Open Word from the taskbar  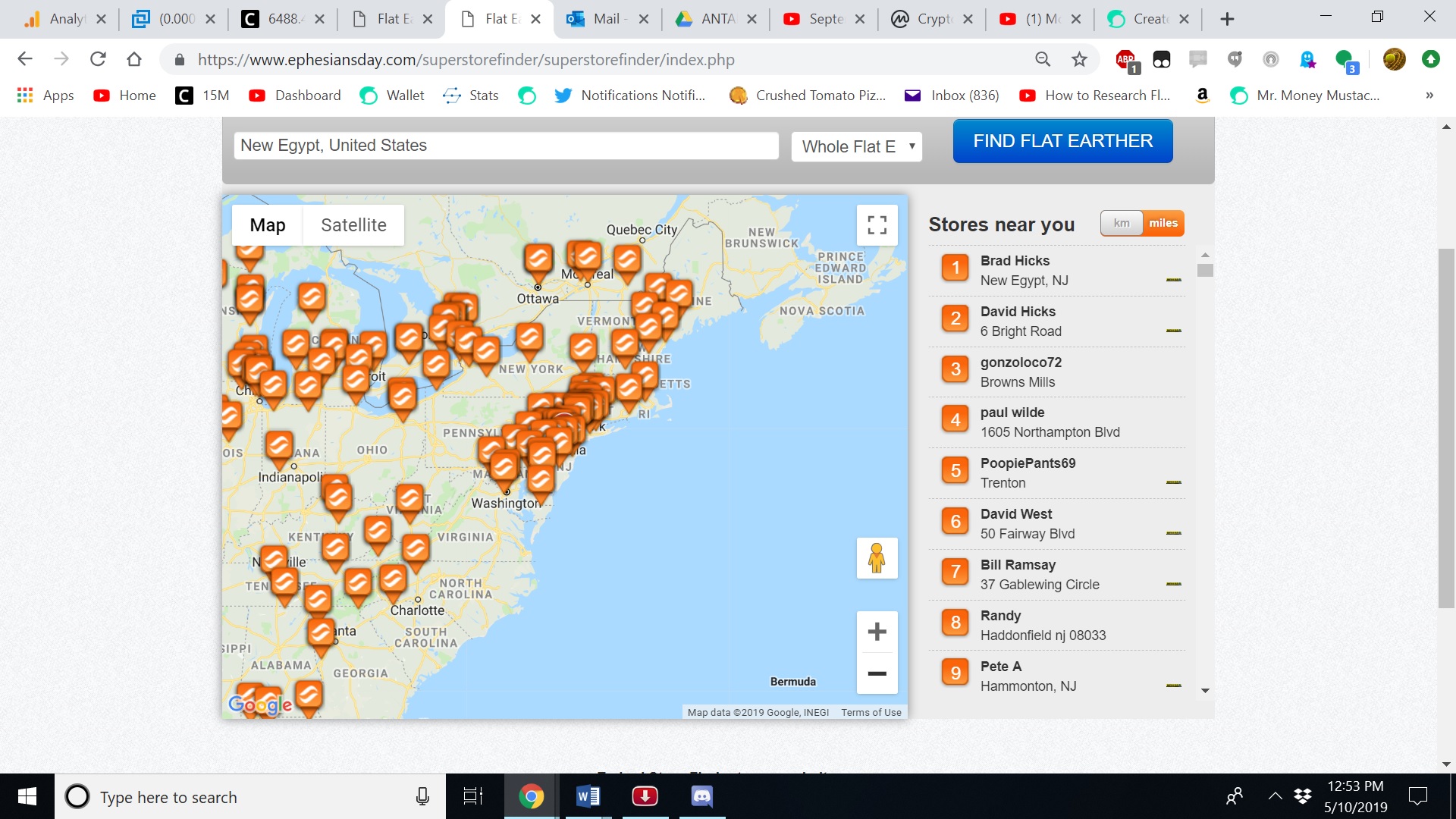tap(588, 796)
